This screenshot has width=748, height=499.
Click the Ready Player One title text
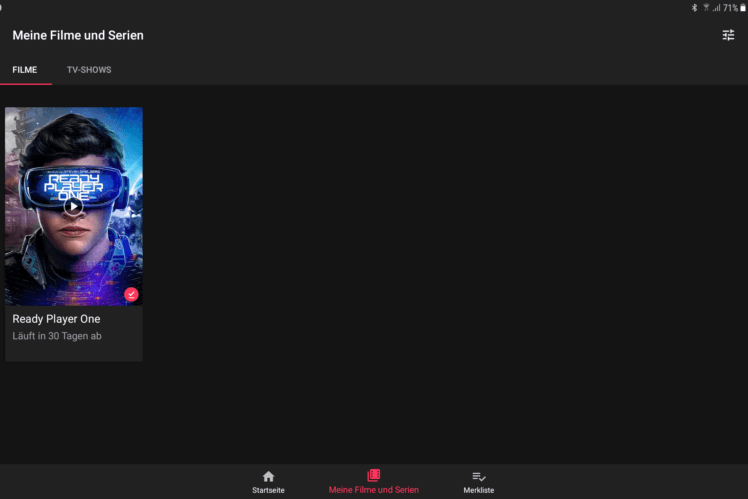(x=56, y=319)
